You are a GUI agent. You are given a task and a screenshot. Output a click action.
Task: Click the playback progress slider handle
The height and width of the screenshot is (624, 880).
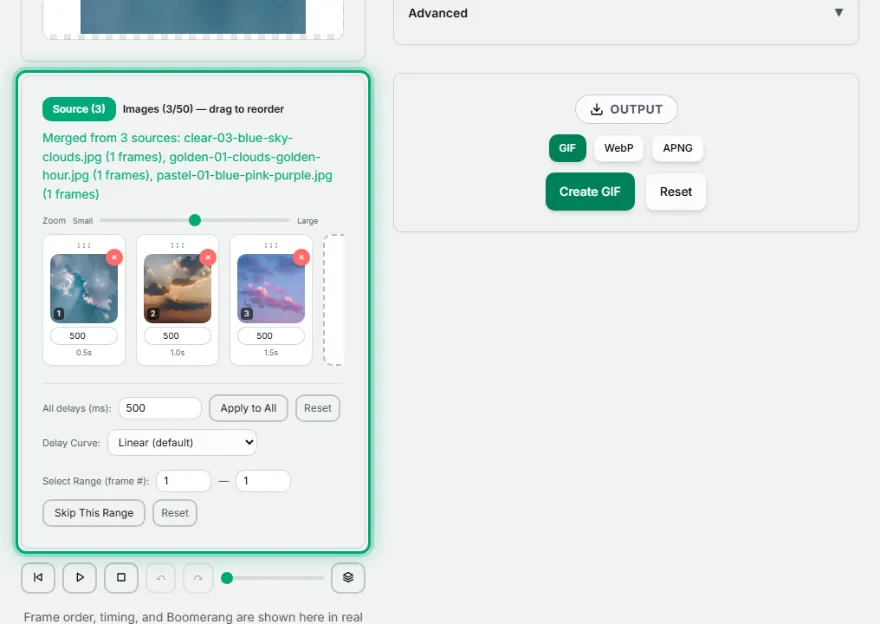227,578
